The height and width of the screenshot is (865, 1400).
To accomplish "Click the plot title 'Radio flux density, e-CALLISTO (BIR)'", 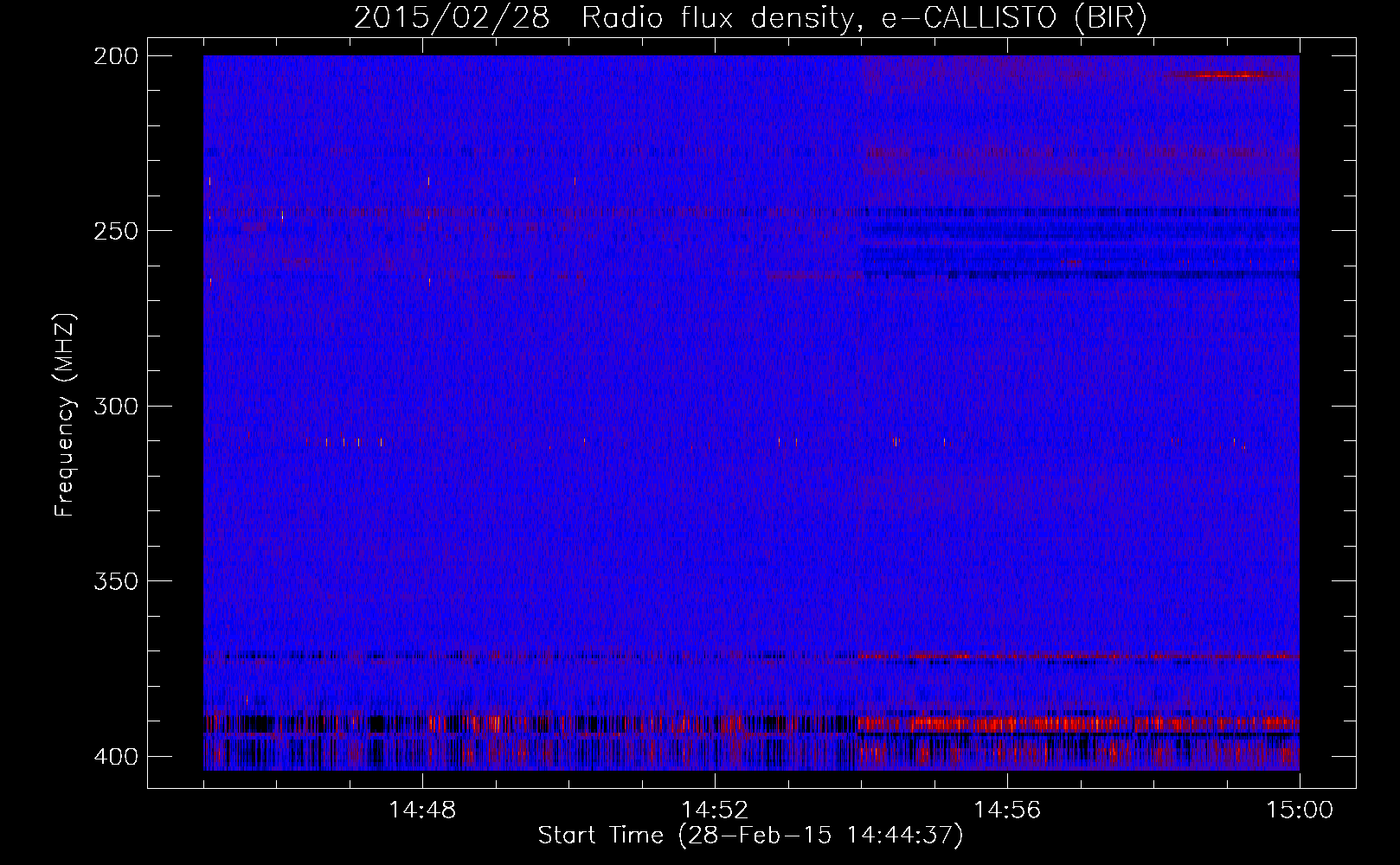I will (x=864, y=18).
